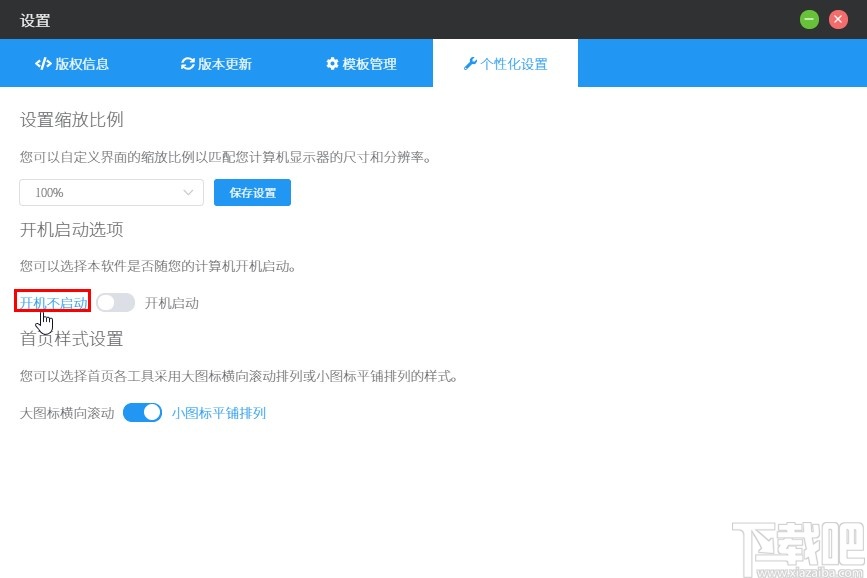The width and height of the screenshot is (867, 578).
Task: Click the 小图标平铺排列 blue link
Action: point(219,412)
